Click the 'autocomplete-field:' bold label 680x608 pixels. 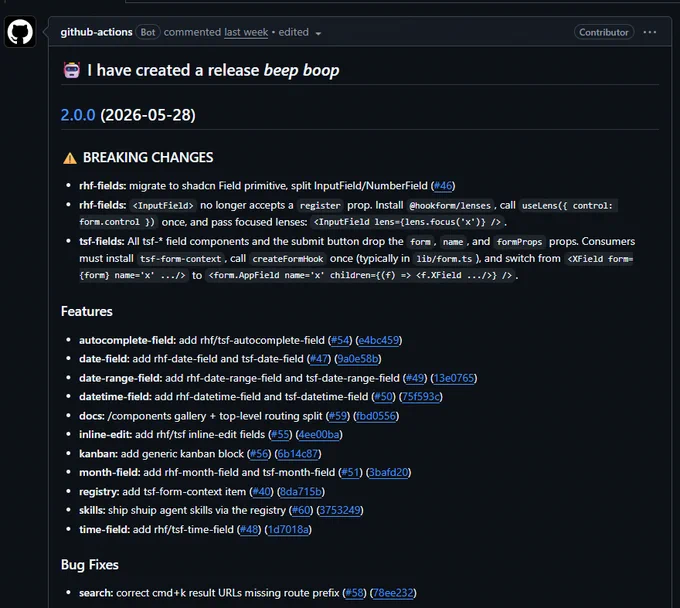[x=128, y=340]
